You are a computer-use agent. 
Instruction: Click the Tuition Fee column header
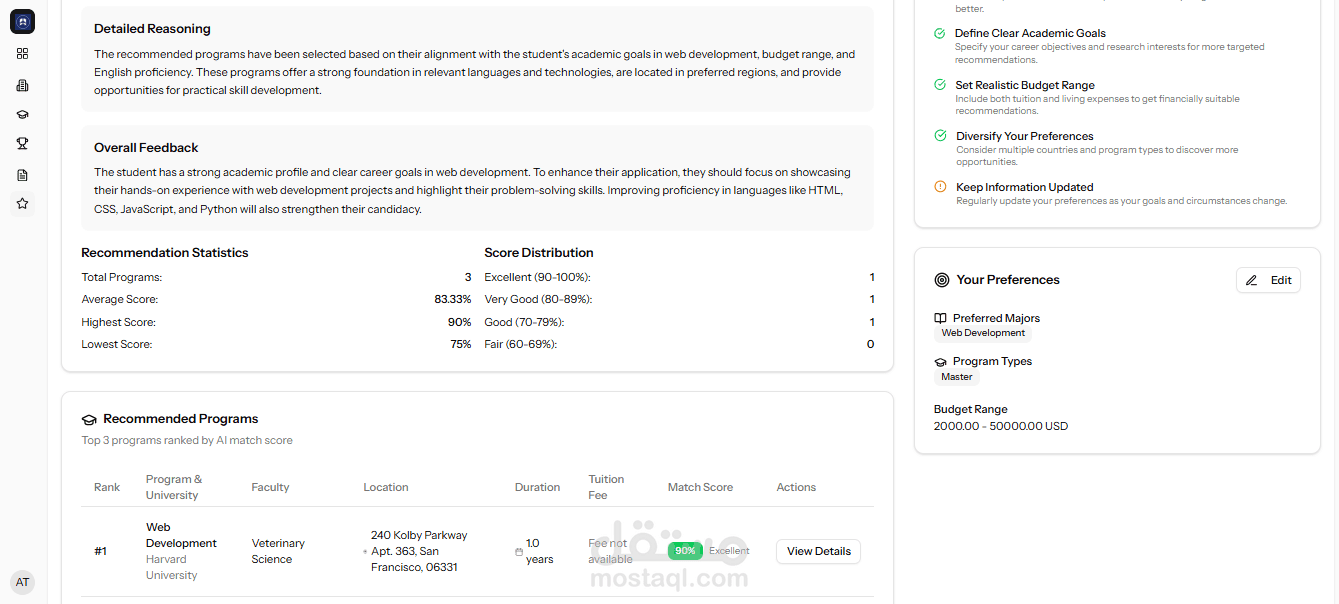[x=606, y=487]
